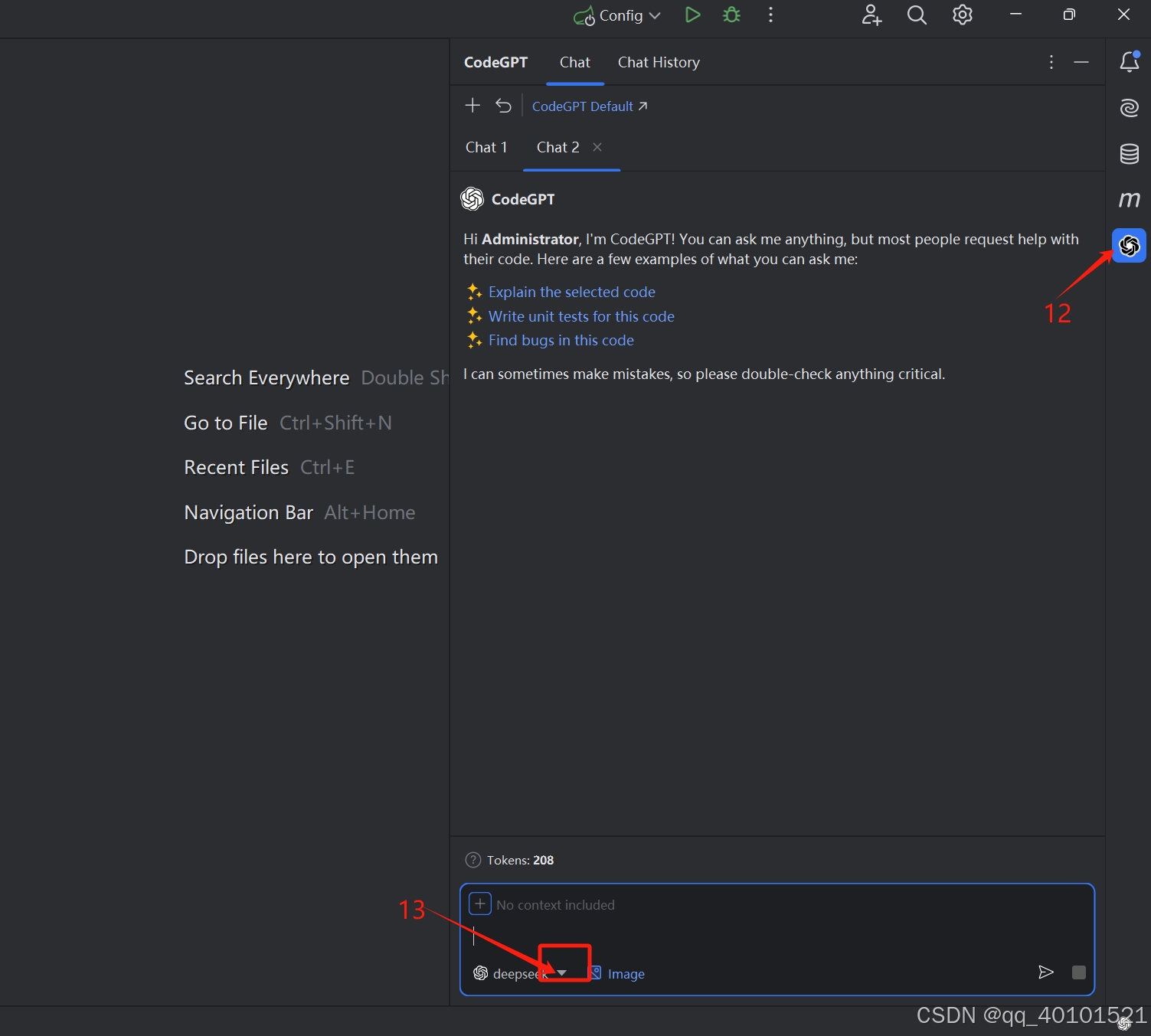Open the Code With Me add-user icon
The width and height of the screenshot is (1151, 1036).
871,15
